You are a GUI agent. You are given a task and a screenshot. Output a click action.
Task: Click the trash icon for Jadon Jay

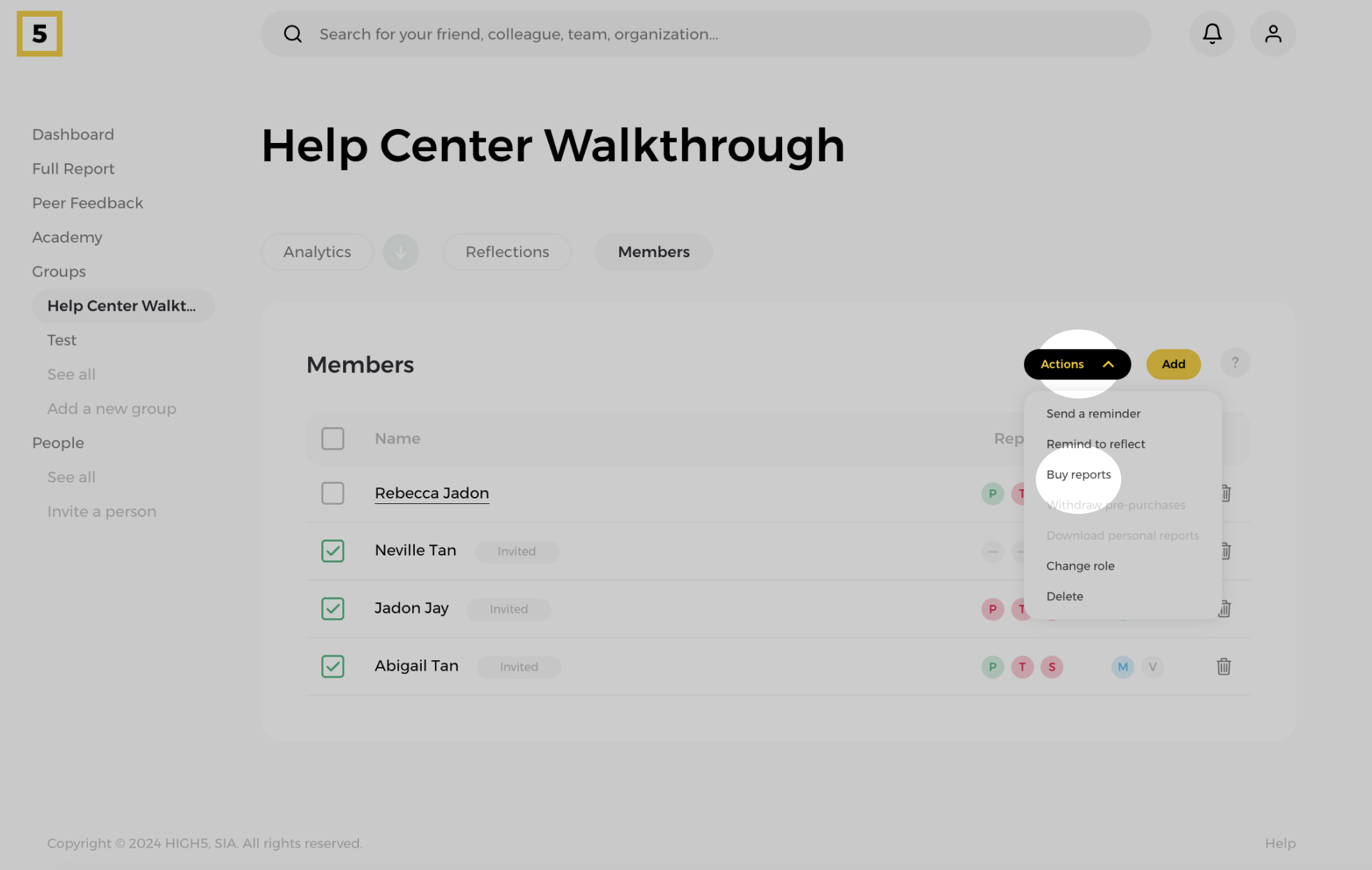coord(1225,609)
